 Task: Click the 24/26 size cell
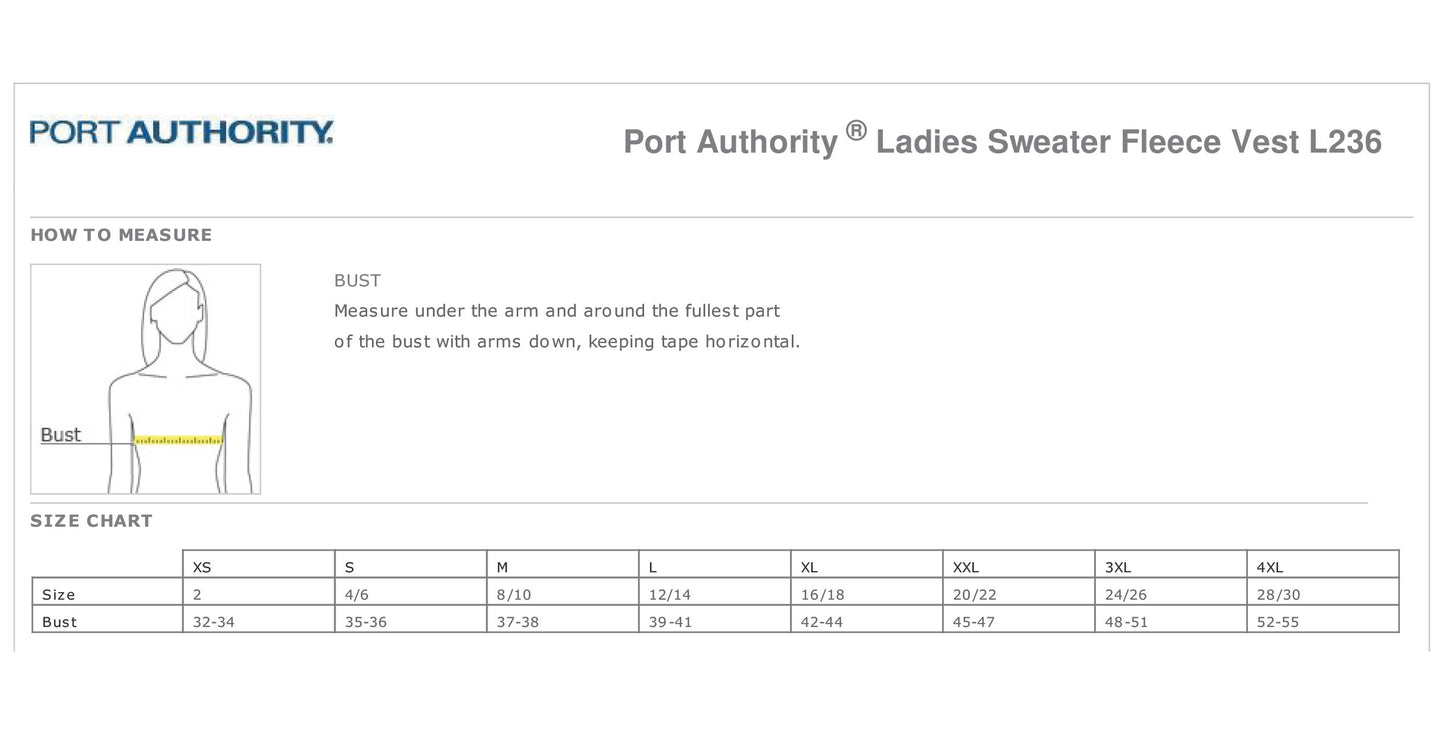pyautogui.click(x=1126, y=595)
